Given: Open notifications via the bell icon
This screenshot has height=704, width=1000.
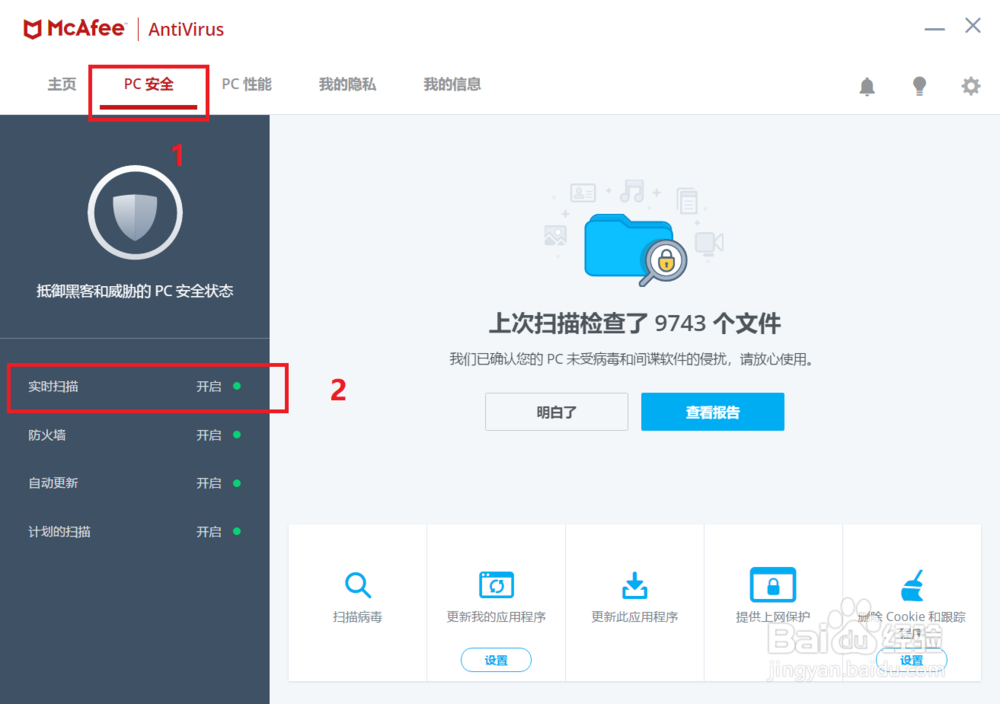Looking at the screenshot, I should 867,86.
